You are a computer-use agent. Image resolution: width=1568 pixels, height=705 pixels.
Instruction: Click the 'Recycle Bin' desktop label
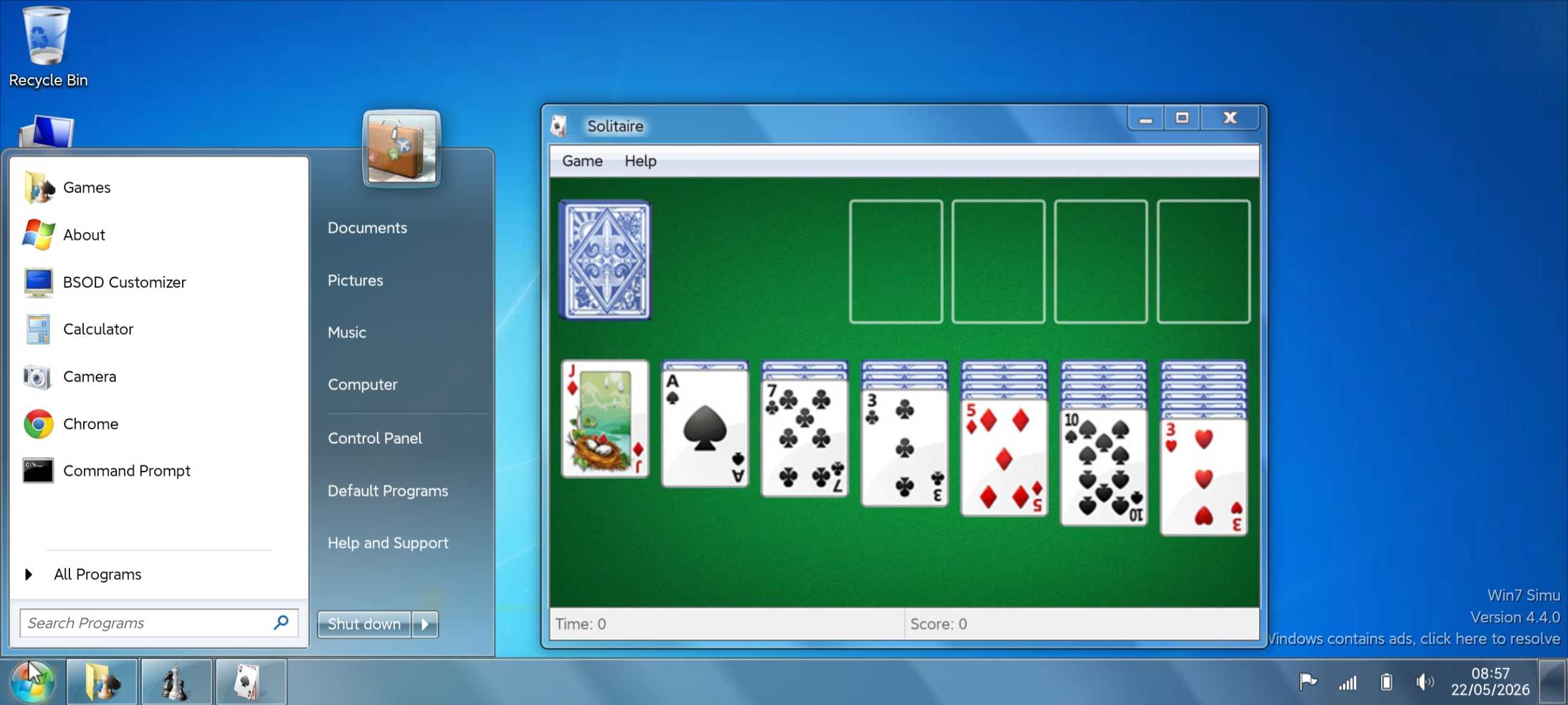tap(48, 80)
